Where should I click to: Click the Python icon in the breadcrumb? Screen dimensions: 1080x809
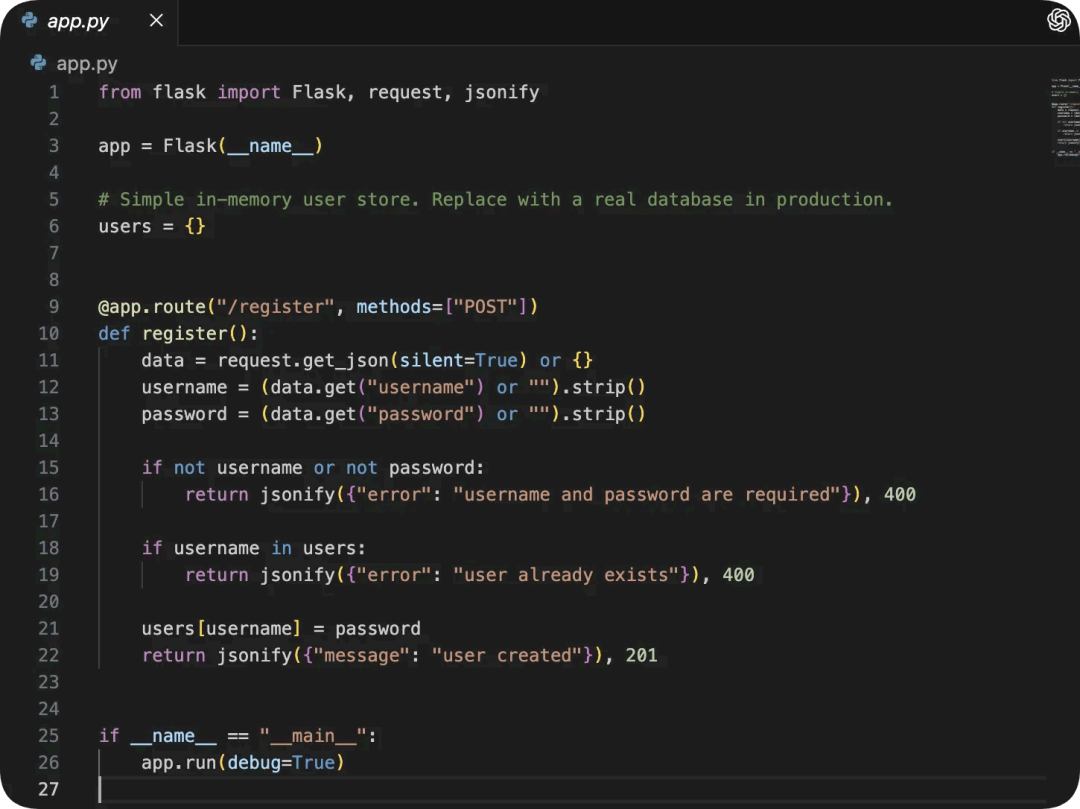(x=39, y=63)
